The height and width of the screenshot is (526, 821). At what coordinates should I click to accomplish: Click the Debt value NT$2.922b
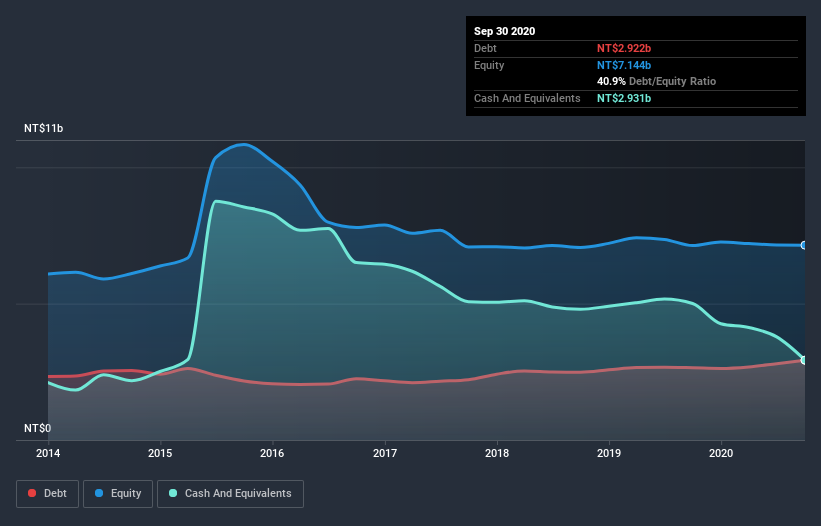coord(624,48)
